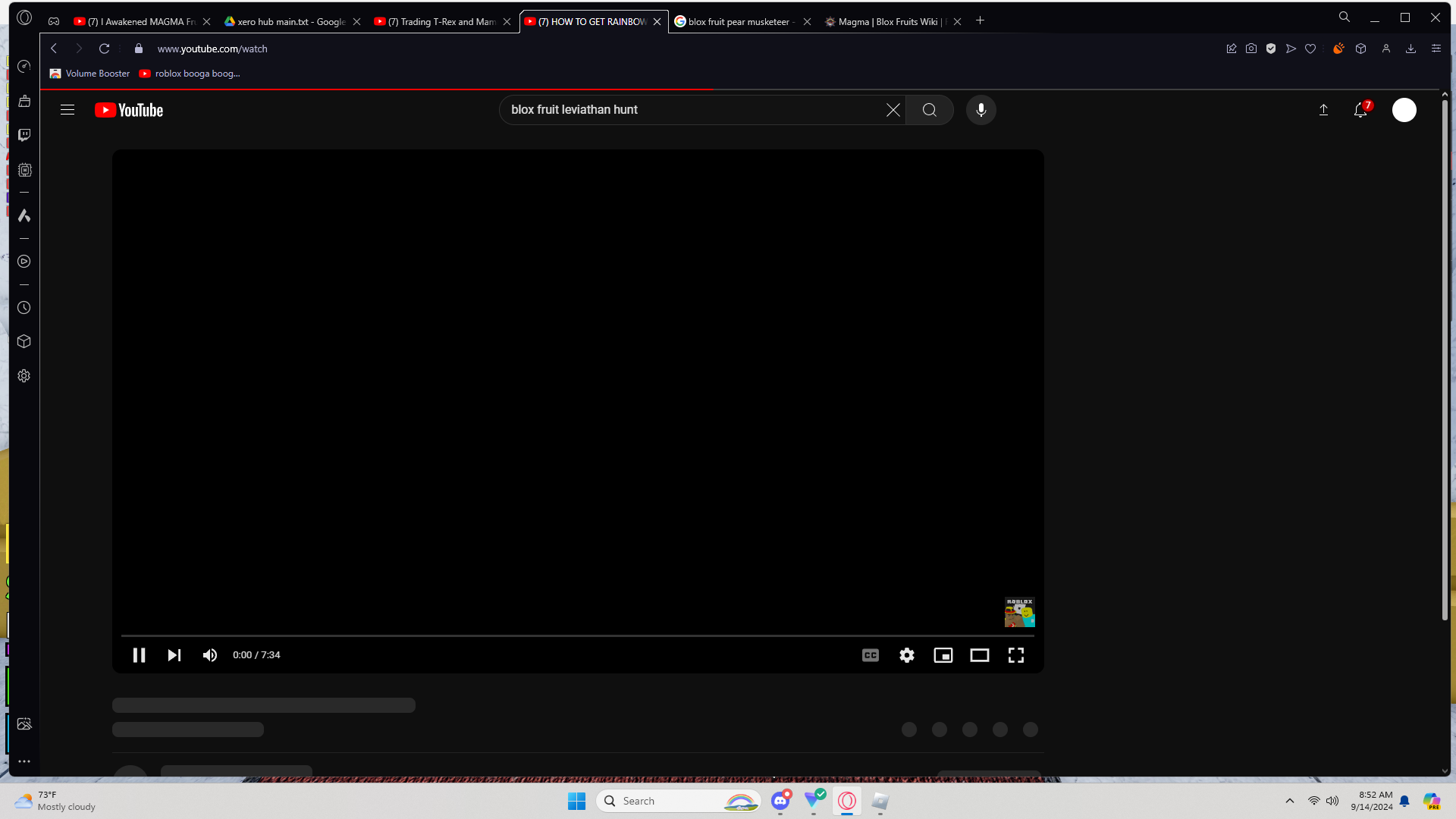The height and width of the screenshot is (819, 1456).
Task: Toggle closed captions on the video
Action: (871, 655)
